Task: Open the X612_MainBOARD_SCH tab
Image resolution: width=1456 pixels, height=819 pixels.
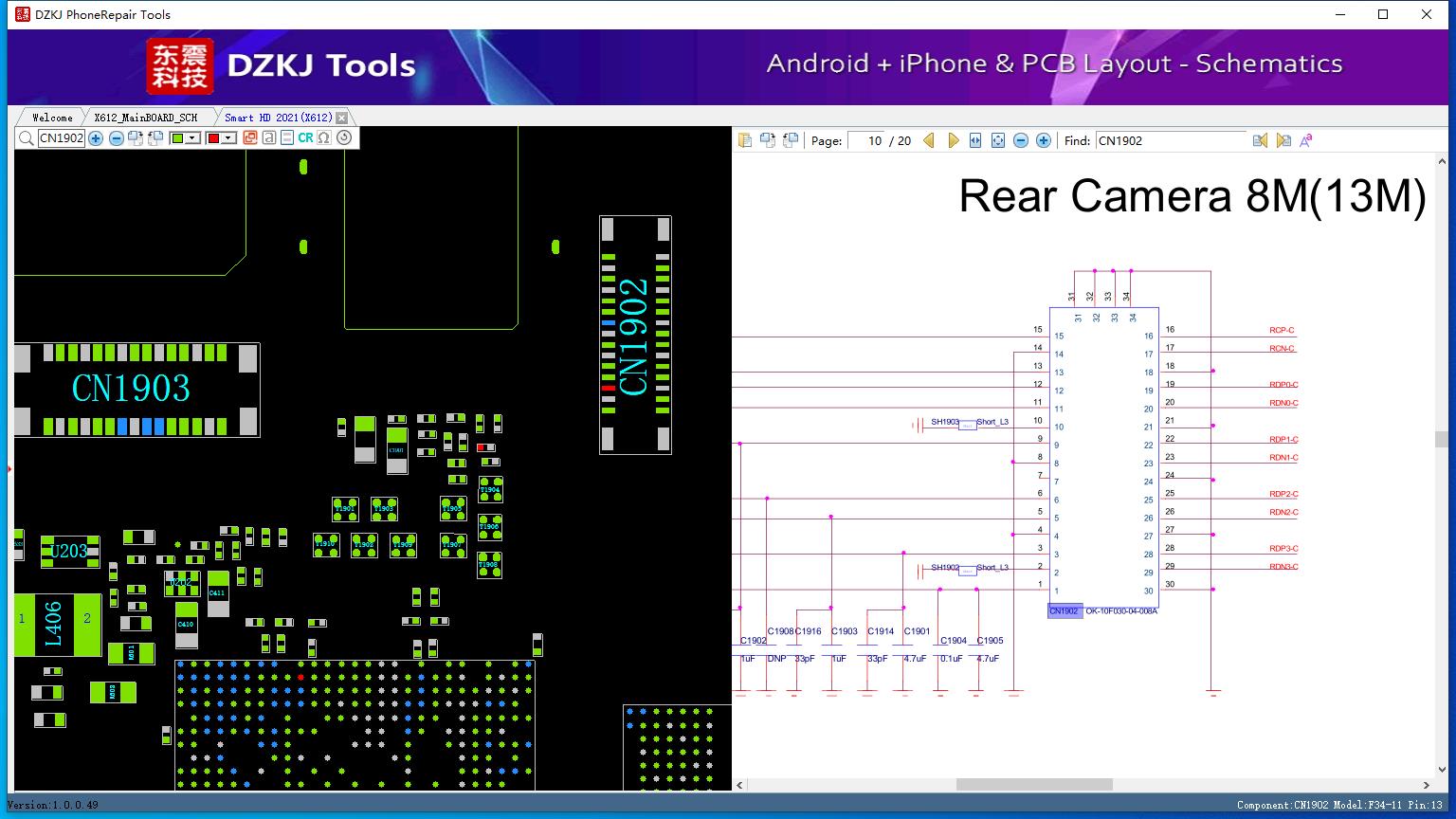Action: point(145,118)
